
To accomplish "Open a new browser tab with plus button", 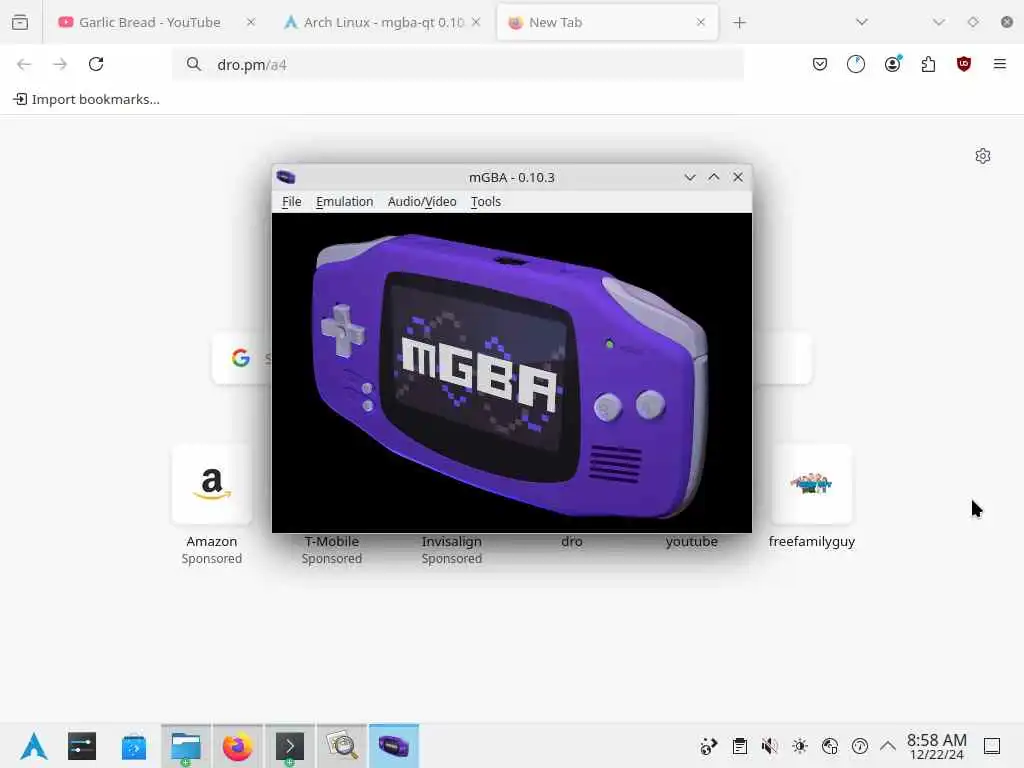I will pyautogui.click(x=739, y=23).
